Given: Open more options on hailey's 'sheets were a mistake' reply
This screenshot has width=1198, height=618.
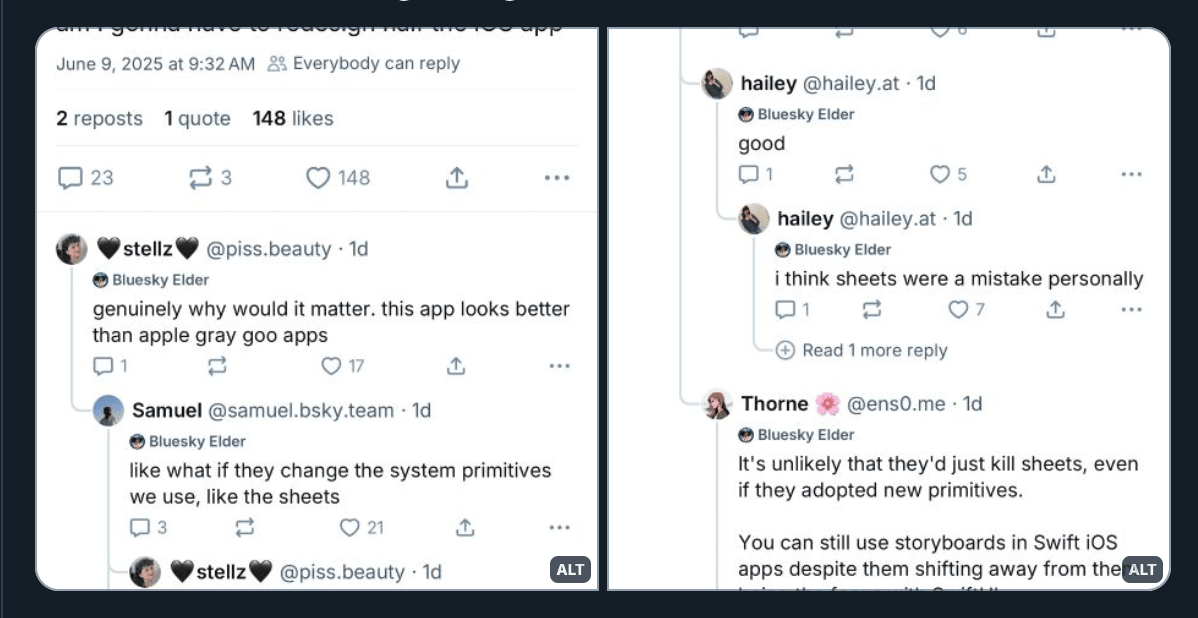Looking at the screenshot, I should (1131, 310).
